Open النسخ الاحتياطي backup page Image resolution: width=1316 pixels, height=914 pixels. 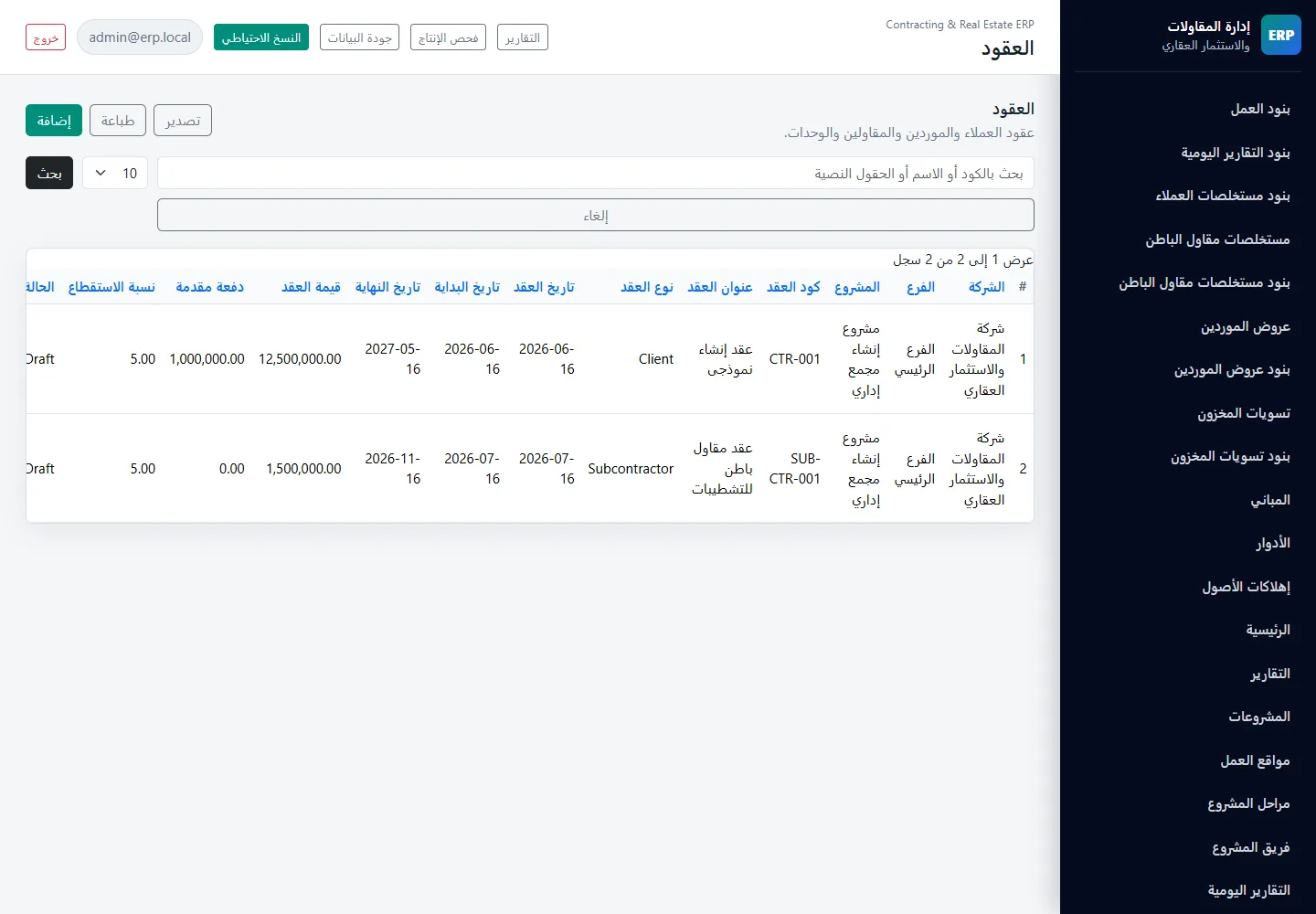pyautogui.click(x=261, y=37)
